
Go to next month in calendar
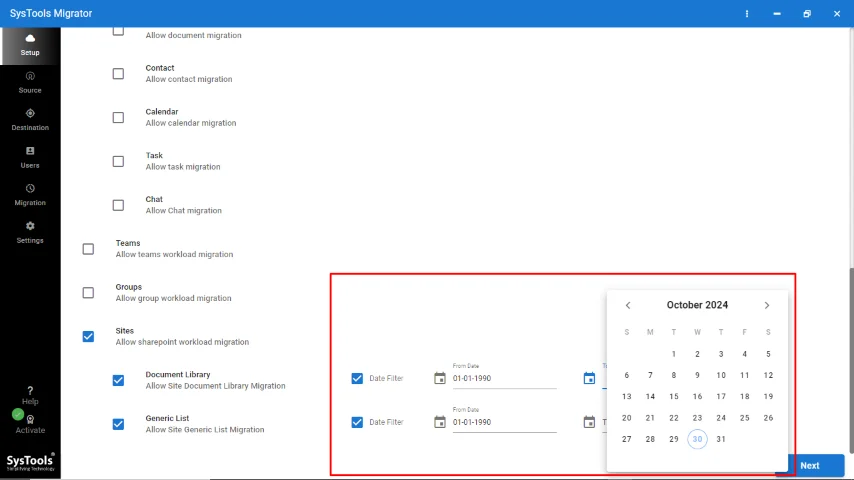click(767, 305)
